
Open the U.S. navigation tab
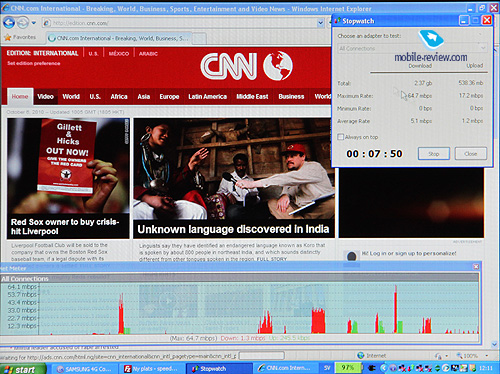click(x=95, y=97)
